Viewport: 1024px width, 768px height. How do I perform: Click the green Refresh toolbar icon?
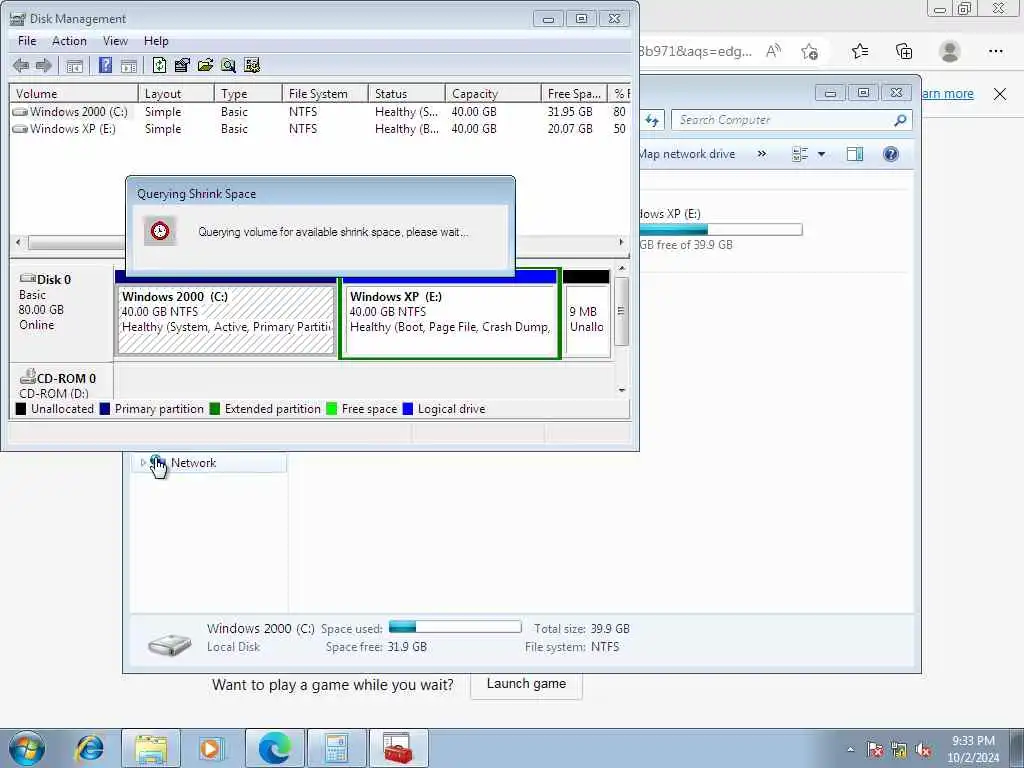point(159,65)
